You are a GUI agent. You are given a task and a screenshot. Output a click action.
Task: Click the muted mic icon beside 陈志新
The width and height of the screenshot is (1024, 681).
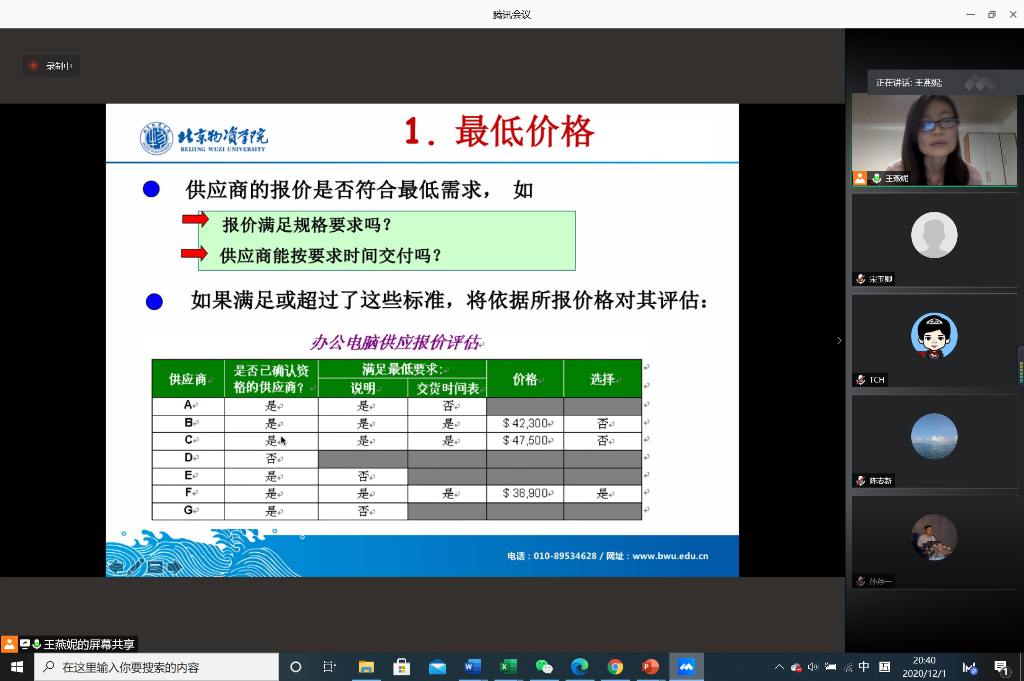[x=860, y=481]
